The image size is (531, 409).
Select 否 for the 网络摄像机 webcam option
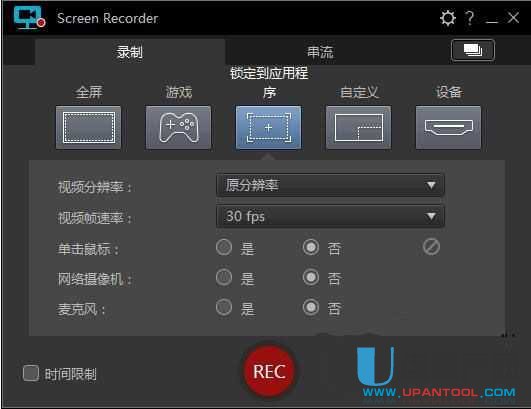click(x=311, y=277)
